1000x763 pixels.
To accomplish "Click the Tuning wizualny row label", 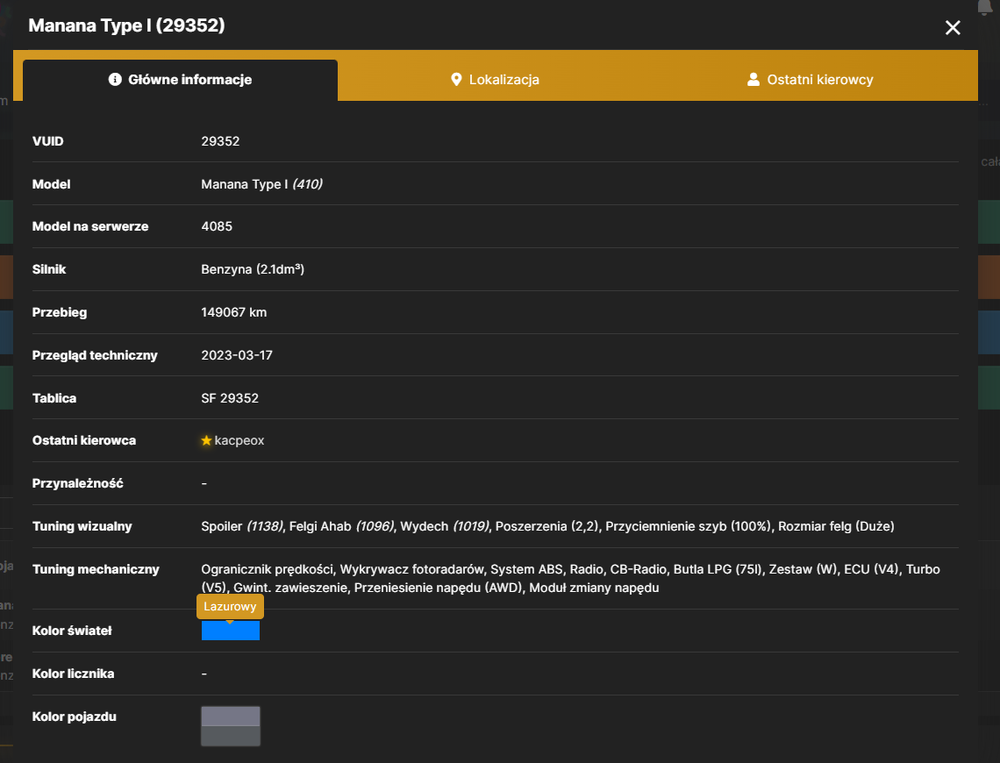I will [82, 526].
